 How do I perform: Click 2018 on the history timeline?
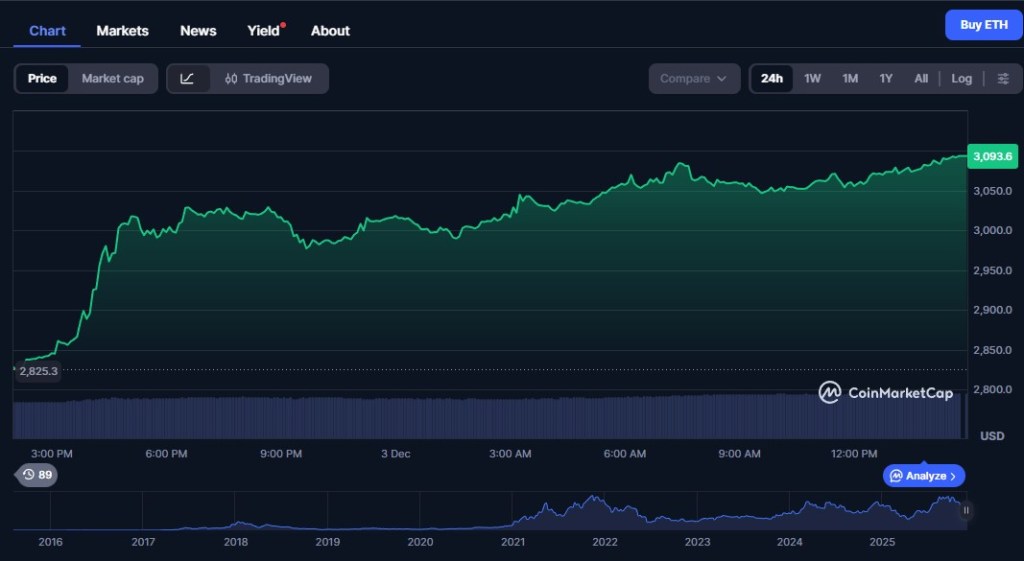click(x=236, y=541)
